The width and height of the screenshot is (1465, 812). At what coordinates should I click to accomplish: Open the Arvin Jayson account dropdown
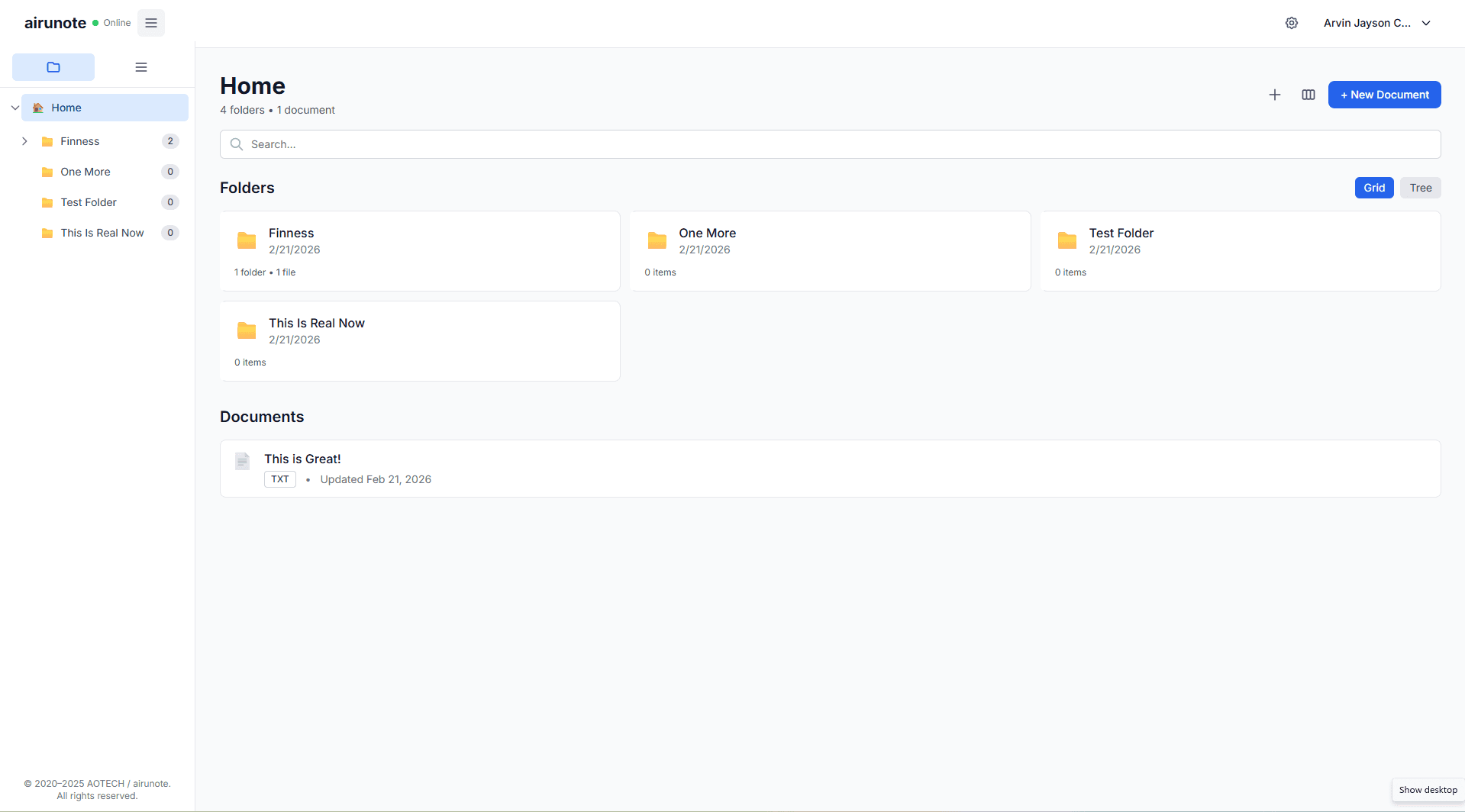point(1376,23)
